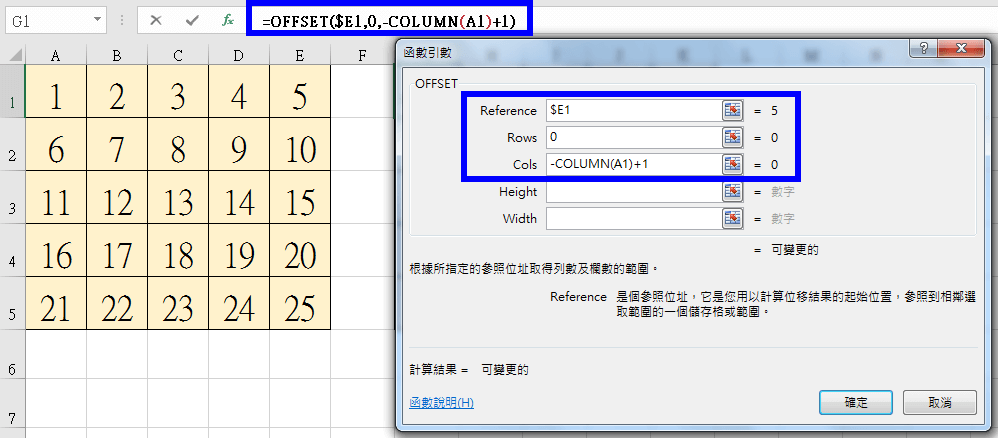The height and width of the screenshot is (438, 998).
Task: Click collapse dialog icon beside Cols field
Action: coord(733,164)
